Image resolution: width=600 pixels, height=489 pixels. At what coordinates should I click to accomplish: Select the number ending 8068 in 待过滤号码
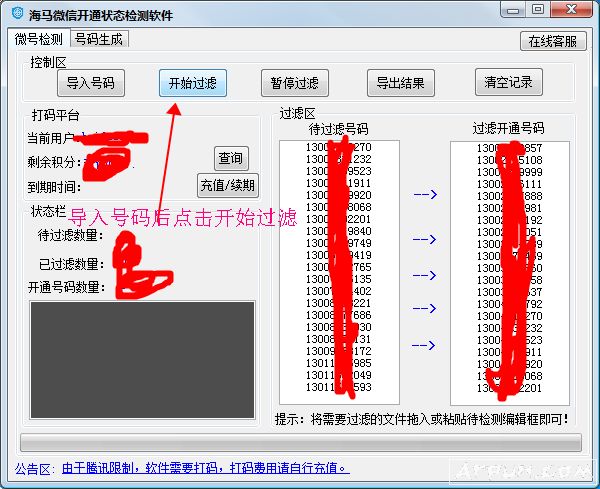click(338, 207)
